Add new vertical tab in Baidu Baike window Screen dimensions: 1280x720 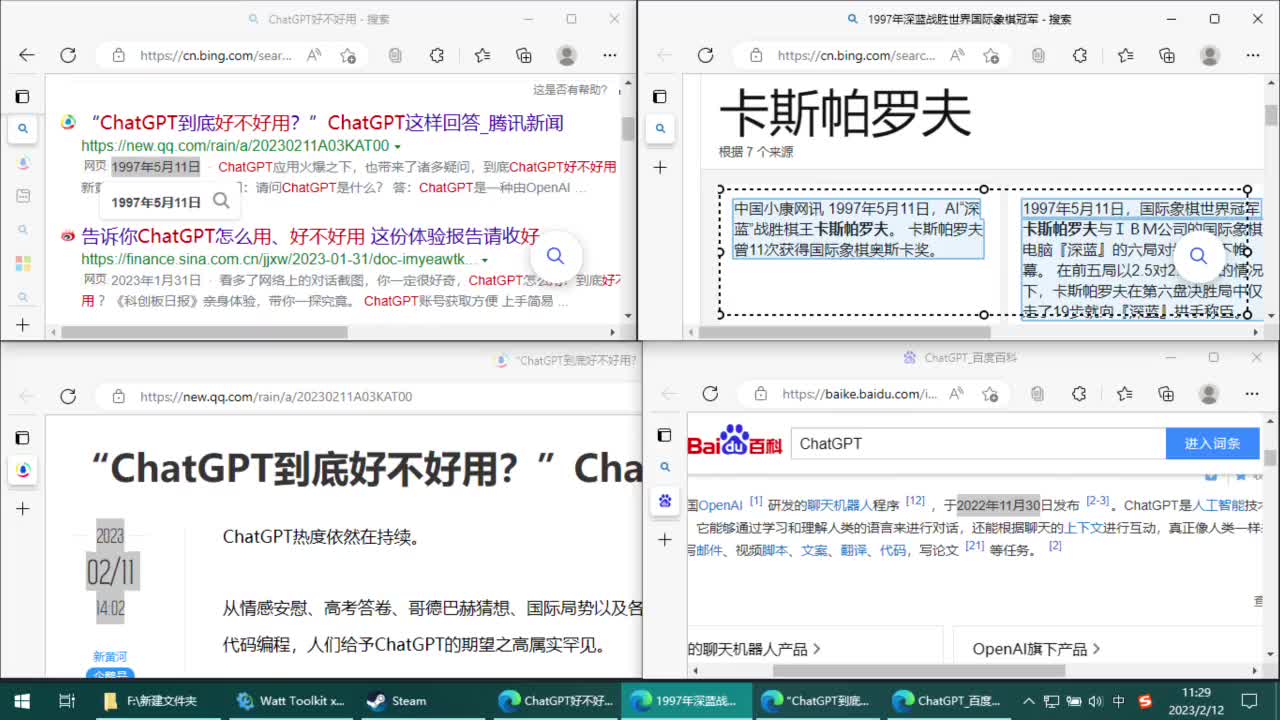pos(665,539)
